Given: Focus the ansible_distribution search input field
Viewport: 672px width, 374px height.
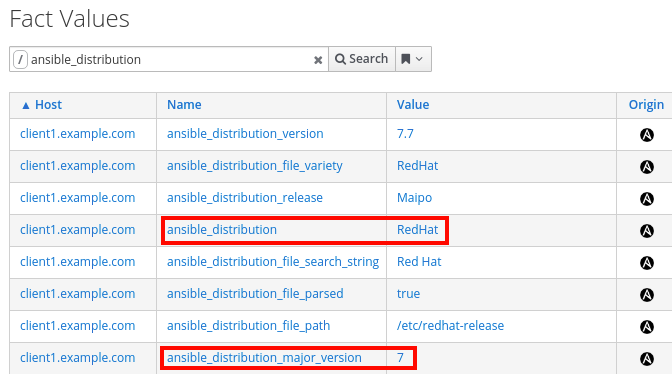Looking at the screenshot, I should pos(169,59).
